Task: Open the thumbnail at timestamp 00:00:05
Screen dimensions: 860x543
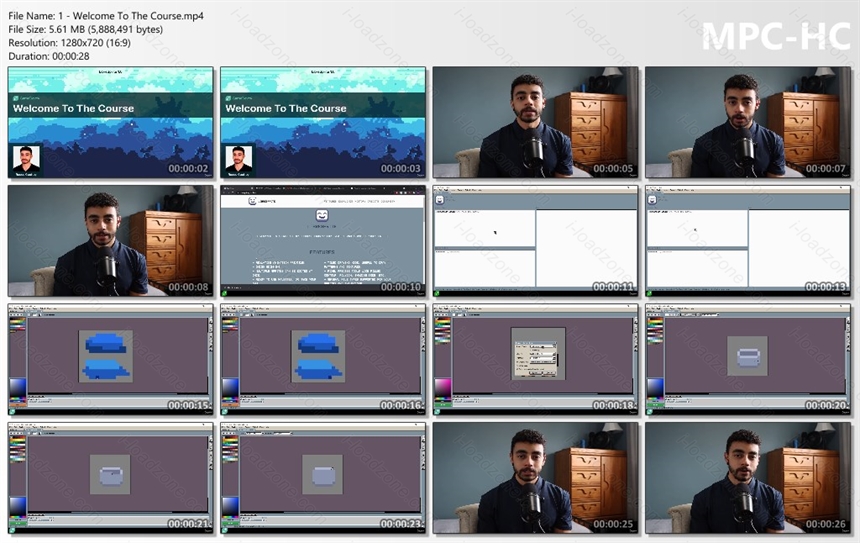Action: [535, 122]
